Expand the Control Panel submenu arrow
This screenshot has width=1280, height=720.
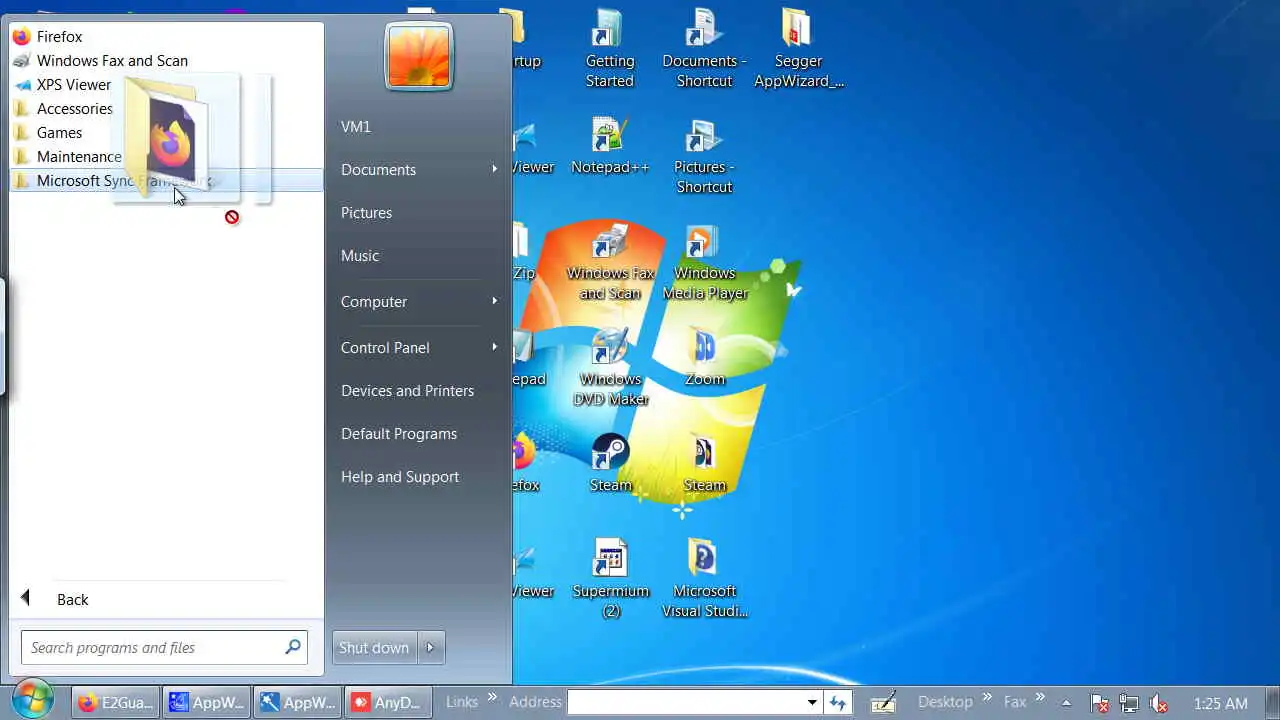[x=494, y=347]
